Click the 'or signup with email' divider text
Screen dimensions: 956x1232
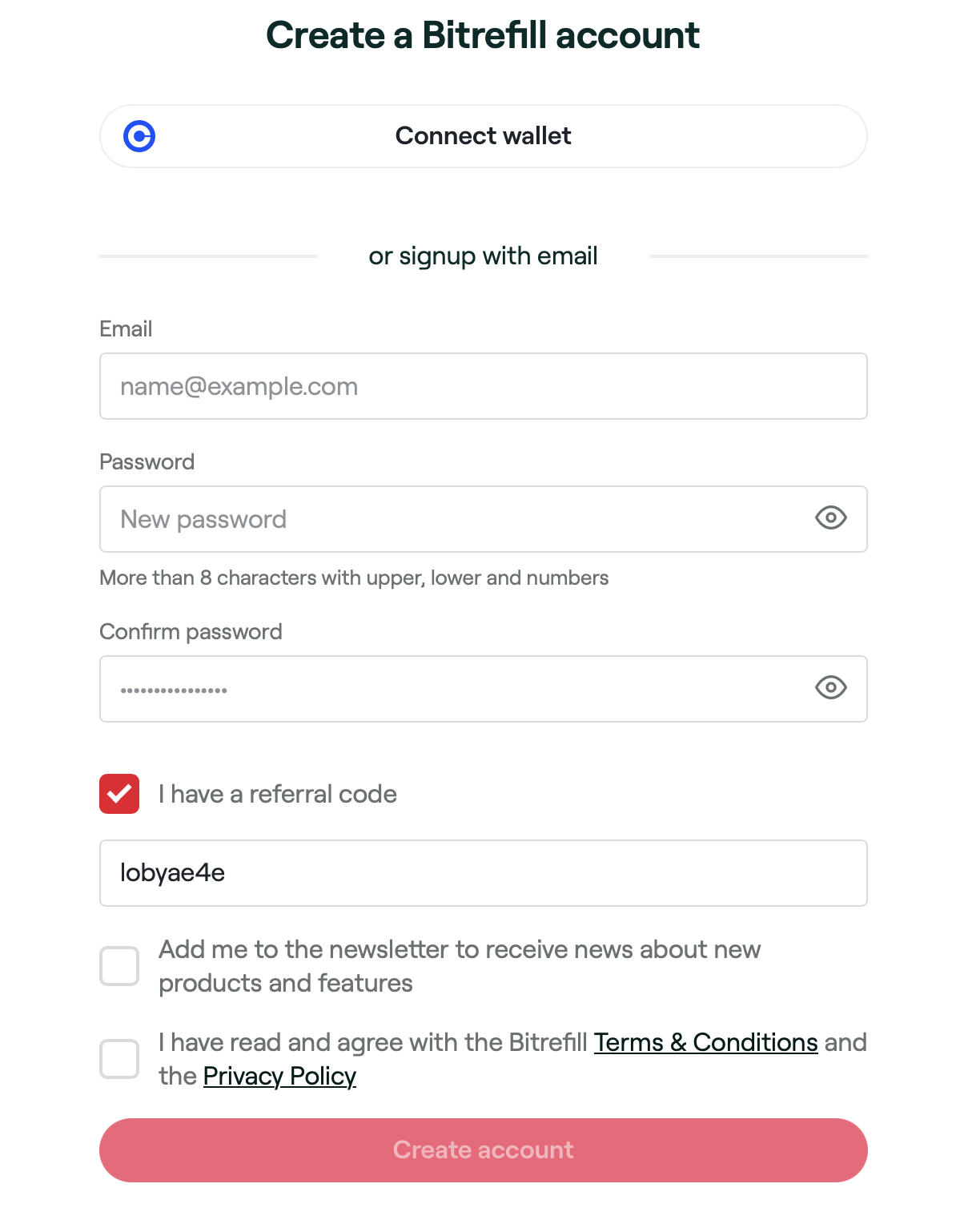pos(482,256)
